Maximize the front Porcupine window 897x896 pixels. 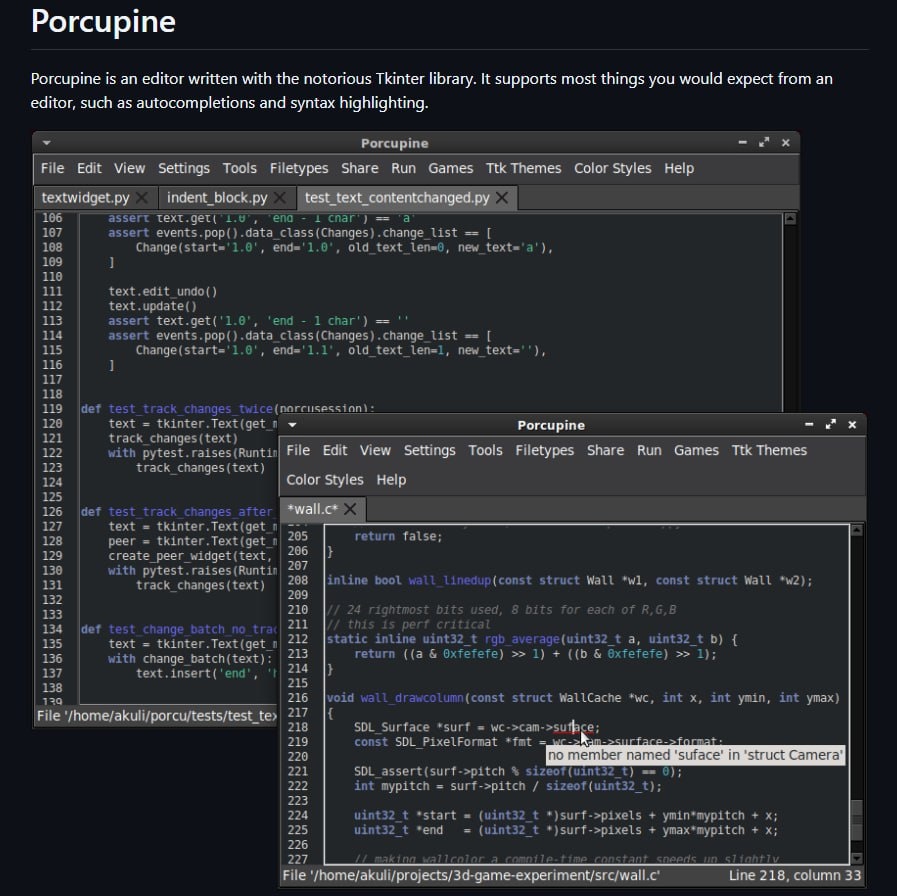click(x=831, y=425)
